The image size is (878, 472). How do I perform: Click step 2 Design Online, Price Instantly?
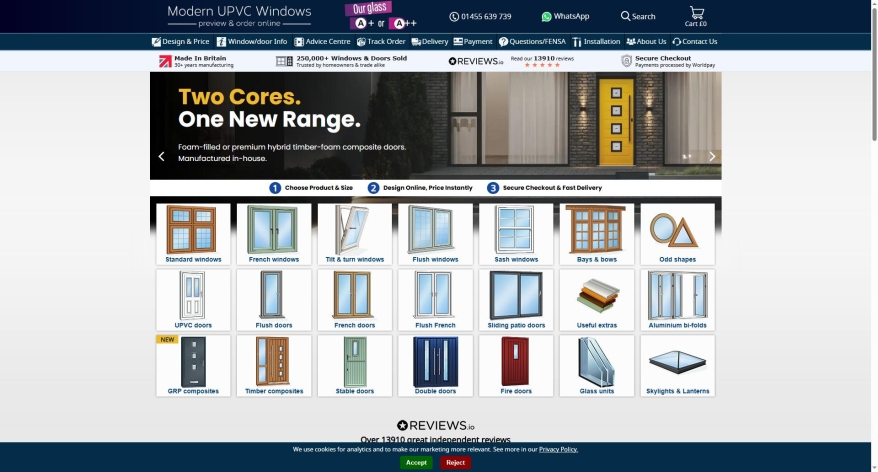pyautogui.click(x=420, y=188)
